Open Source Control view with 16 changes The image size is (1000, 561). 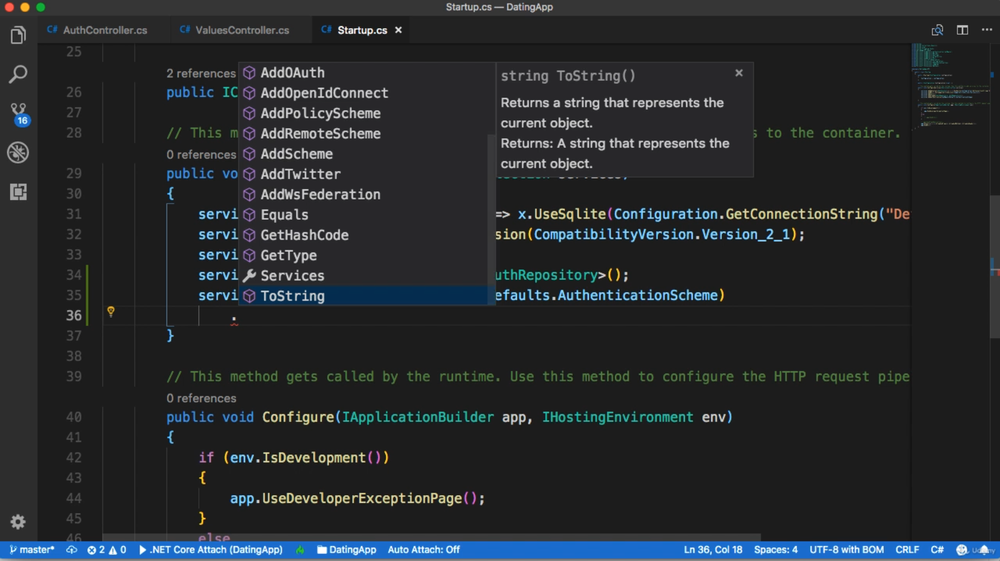point(18,113)
